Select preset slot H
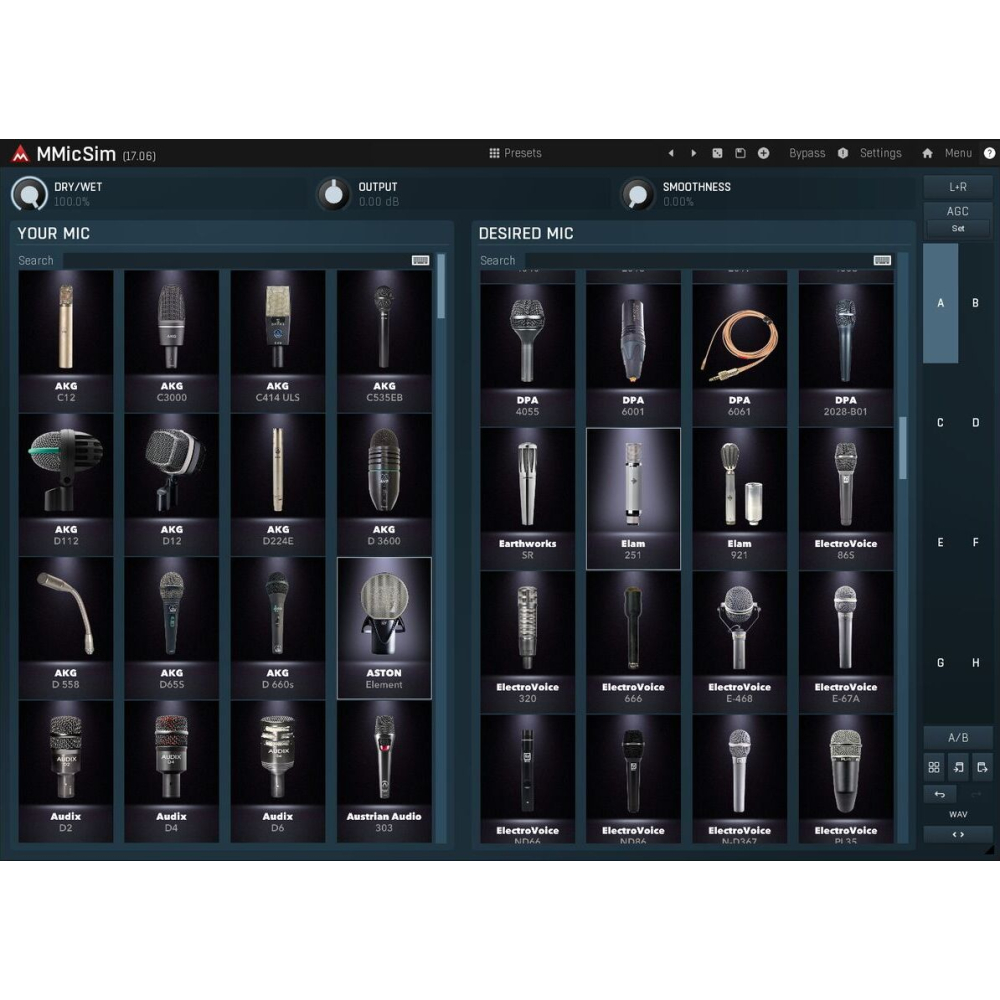 point(975,663)
